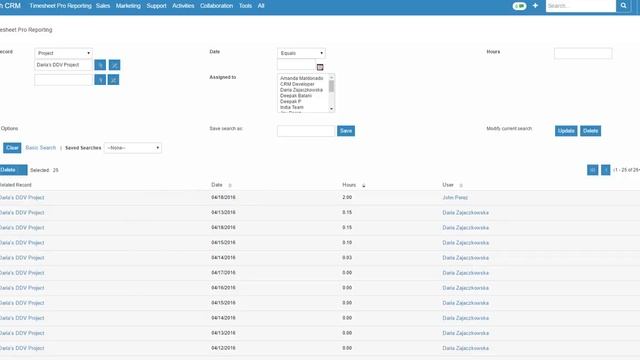Open the notifications counter badge in the top bar
This screenshot has height=360, width=640.
[519, 6]
